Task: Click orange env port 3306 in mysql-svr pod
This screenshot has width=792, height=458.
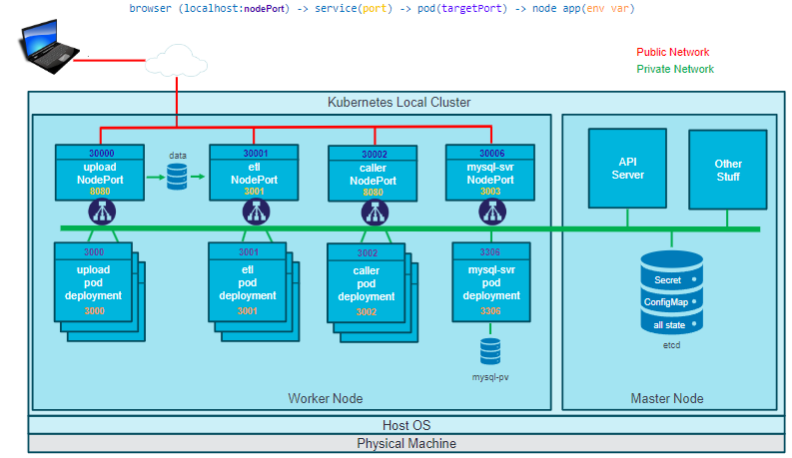Action: tap(490, 311)
